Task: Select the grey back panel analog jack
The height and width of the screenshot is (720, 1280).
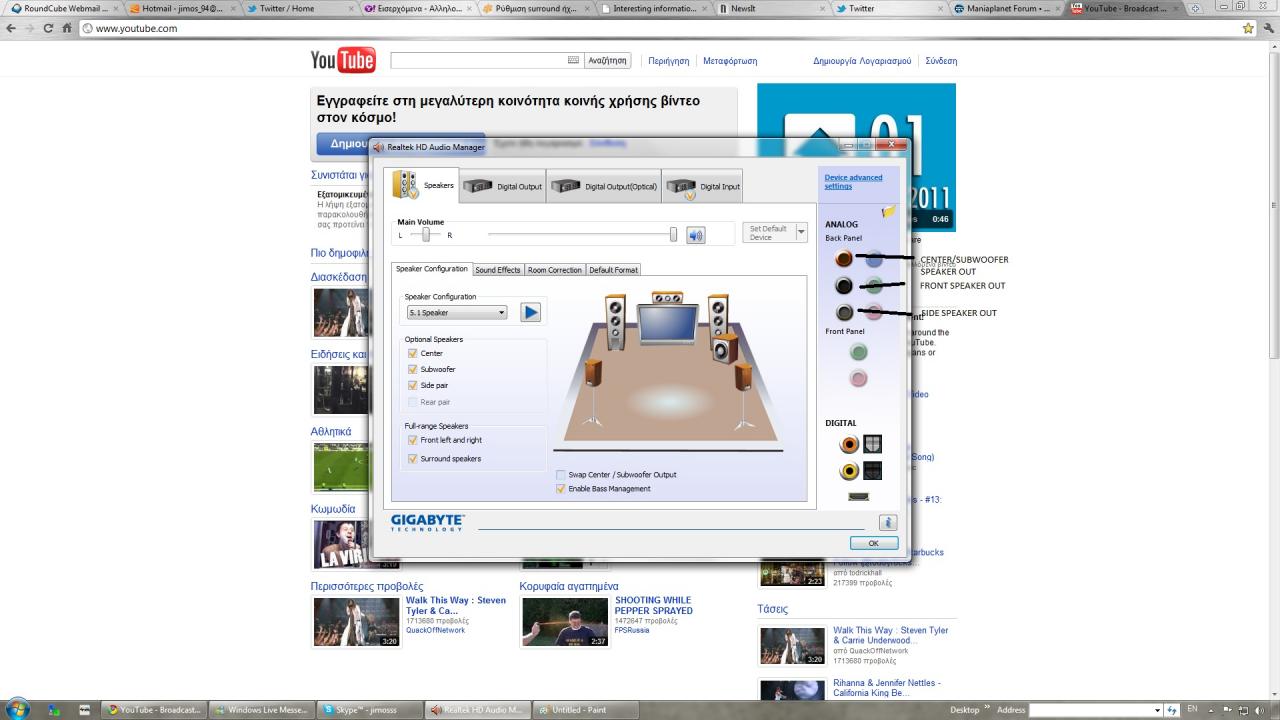Action: 844,313
